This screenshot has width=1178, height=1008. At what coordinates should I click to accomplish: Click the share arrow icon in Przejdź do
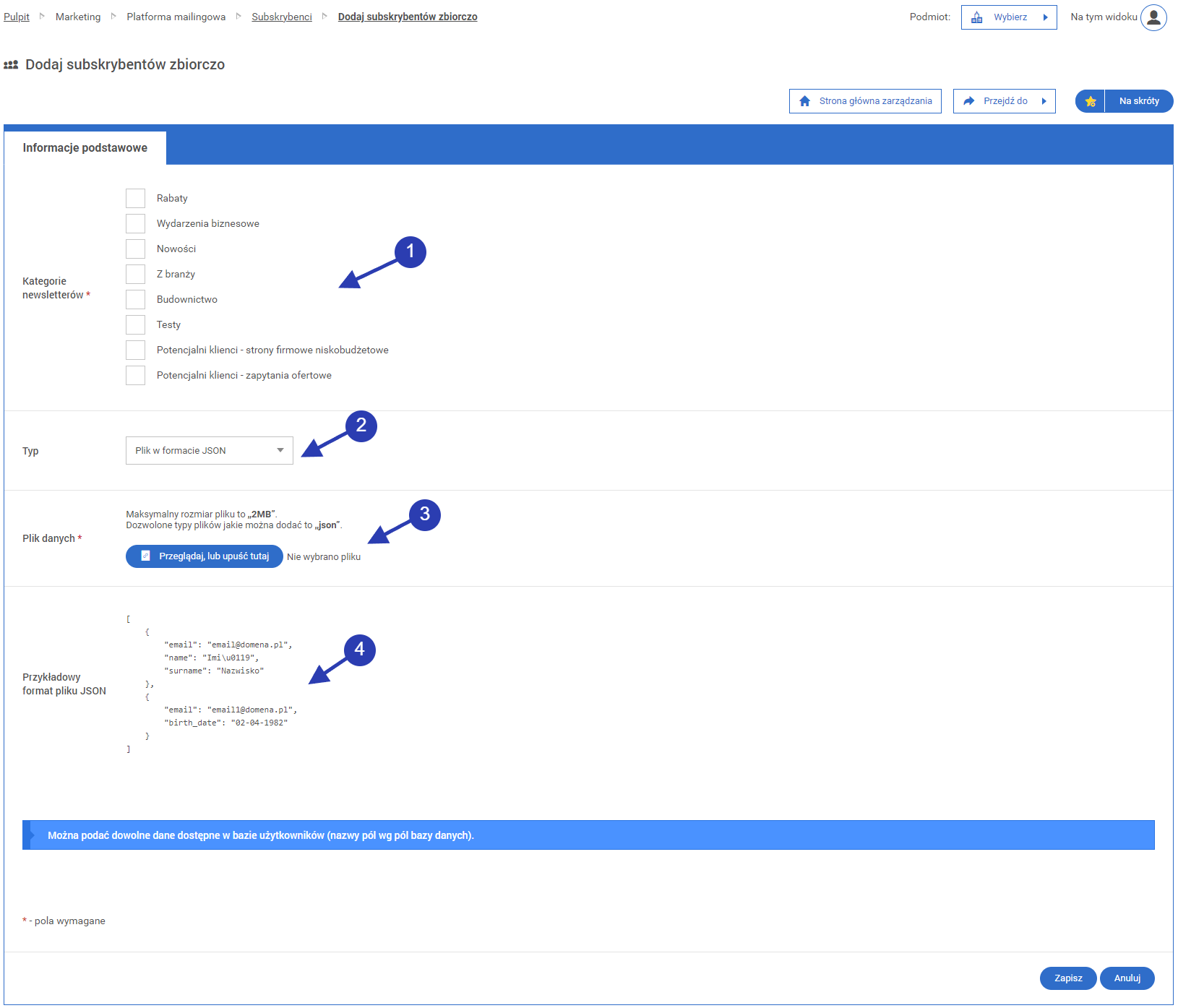click(969, 101)
